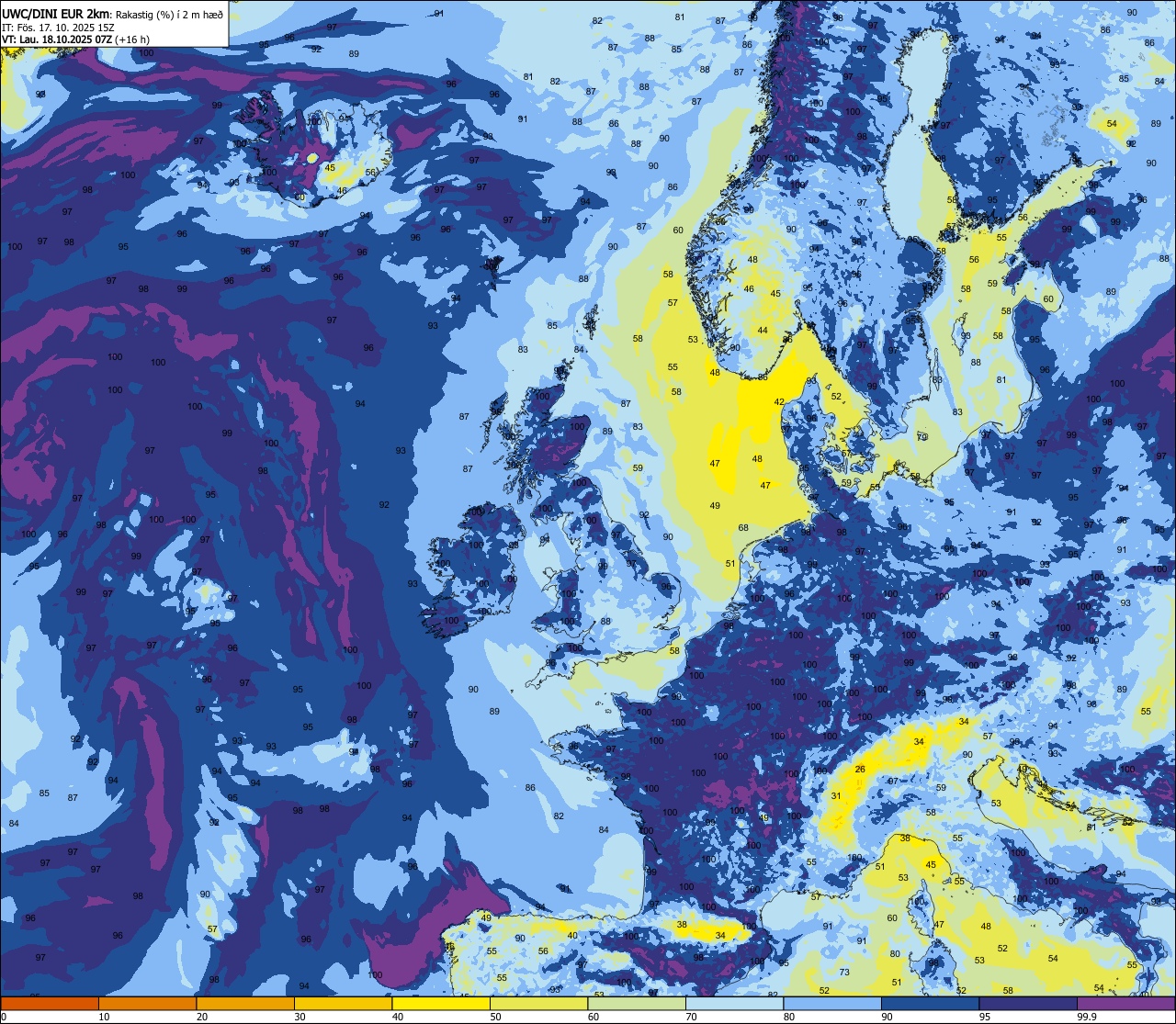Pick the 80–90 medium blue legend swatch
Viewport: 1176px width, 1024px height.
[832, 1003]
